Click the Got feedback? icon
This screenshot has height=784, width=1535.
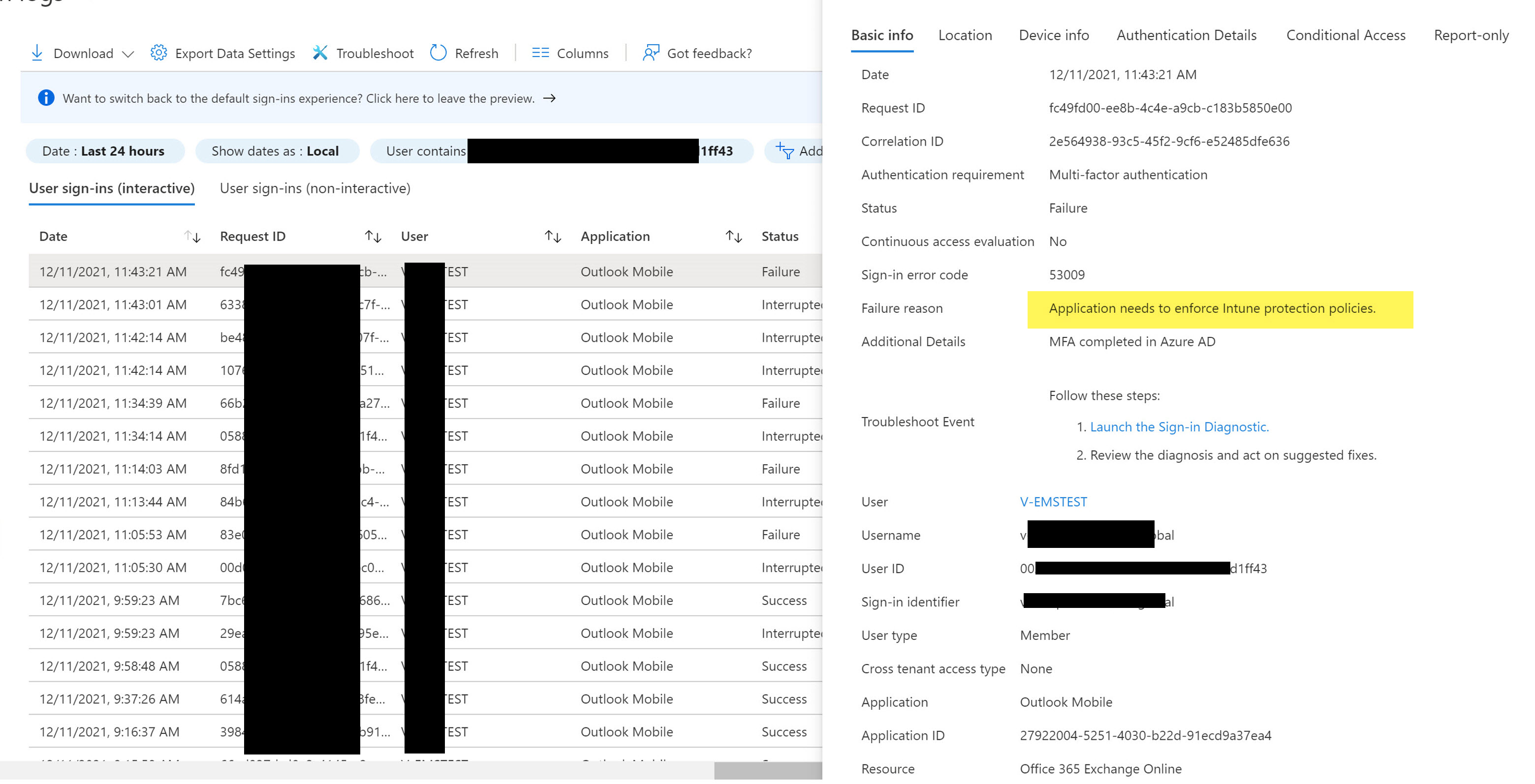tap(651, 53)
